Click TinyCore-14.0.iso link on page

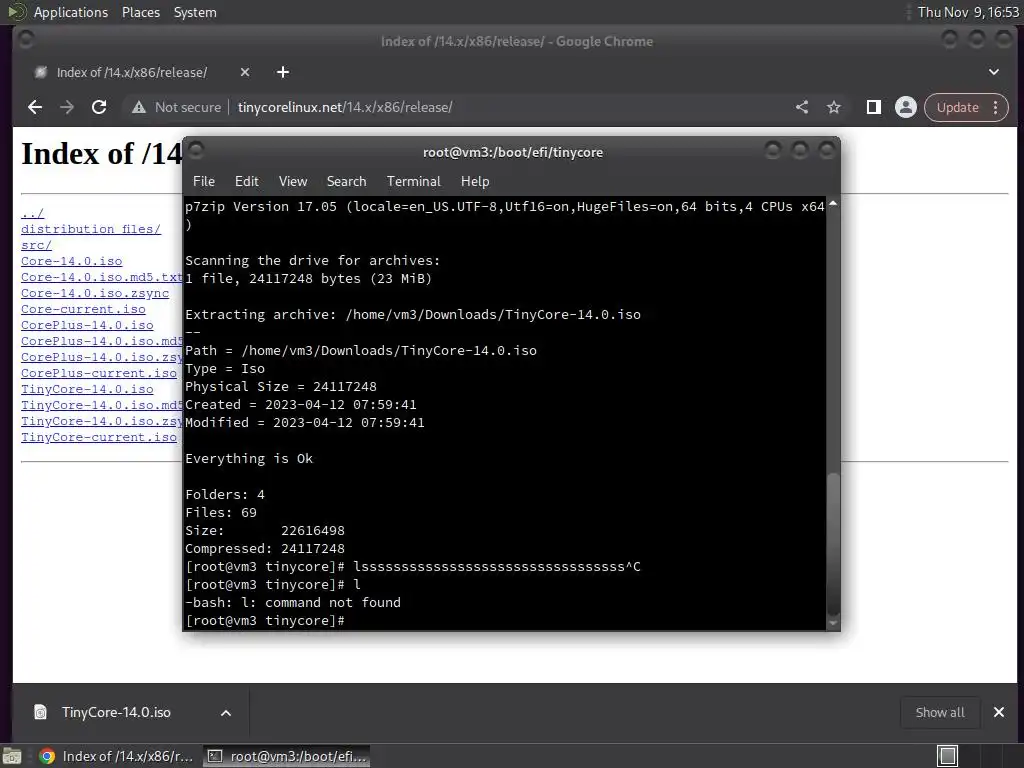(88, 389)
